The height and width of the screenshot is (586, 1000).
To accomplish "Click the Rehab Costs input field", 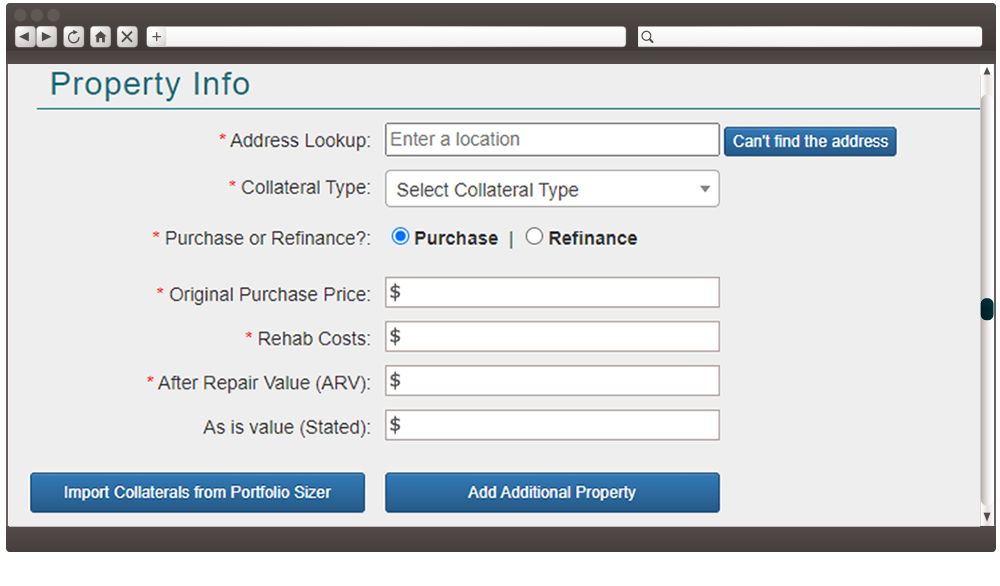I will (552, 337).
